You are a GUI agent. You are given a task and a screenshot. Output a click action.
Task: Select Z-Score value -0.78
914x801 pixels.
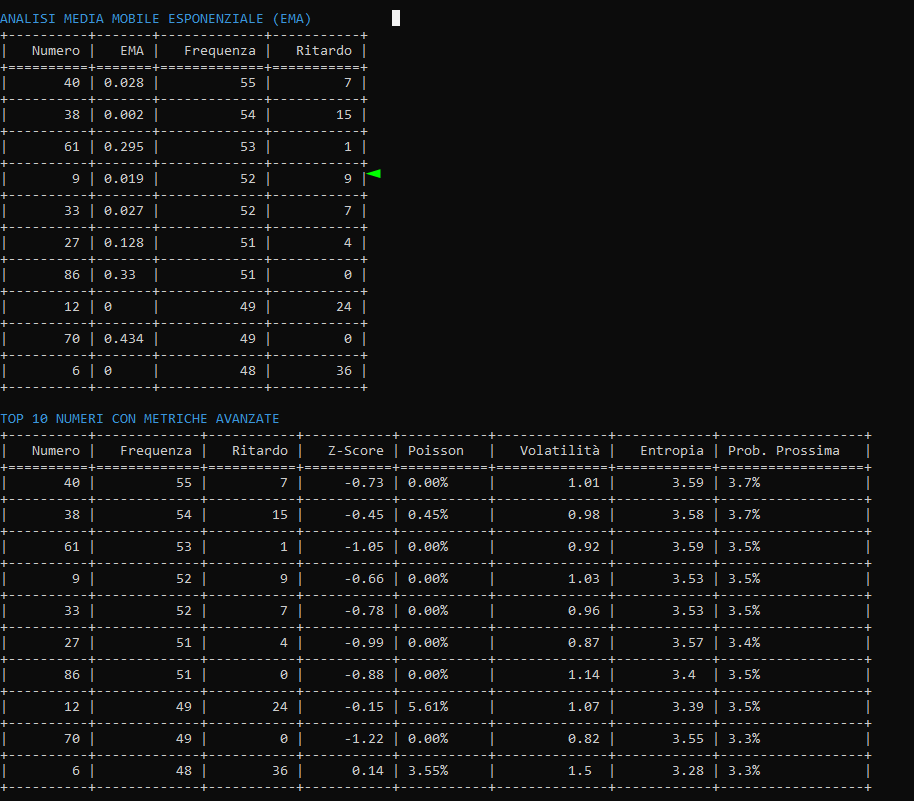364,611
